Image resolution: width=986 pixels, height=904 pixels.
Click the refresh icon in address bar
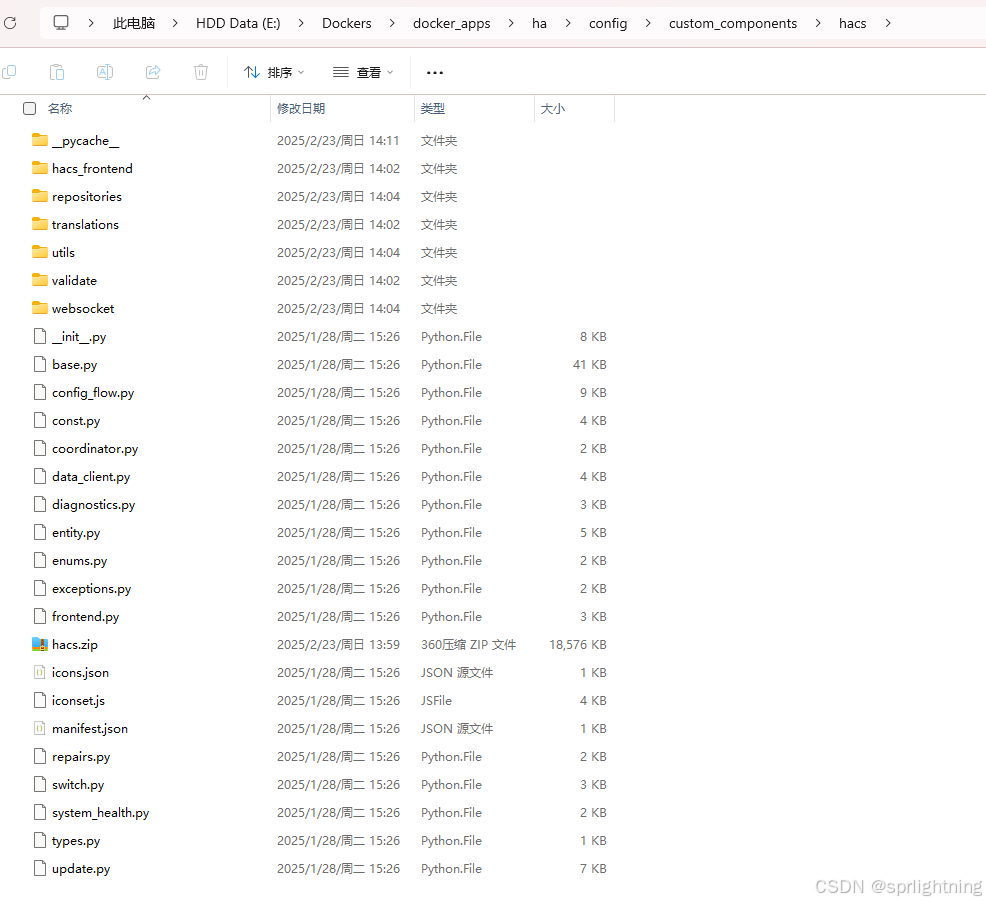pos(10,23)
